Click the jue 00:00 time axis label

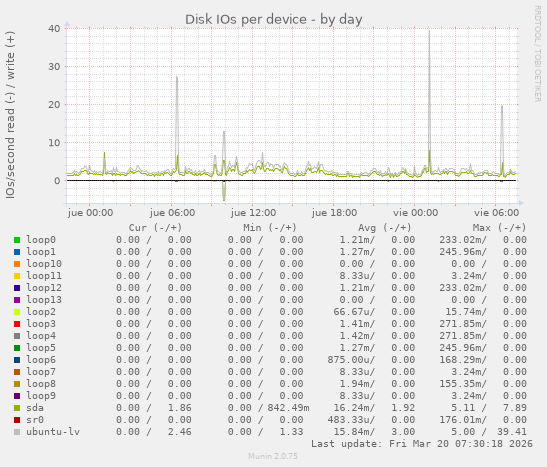click(x=90, y=213)
